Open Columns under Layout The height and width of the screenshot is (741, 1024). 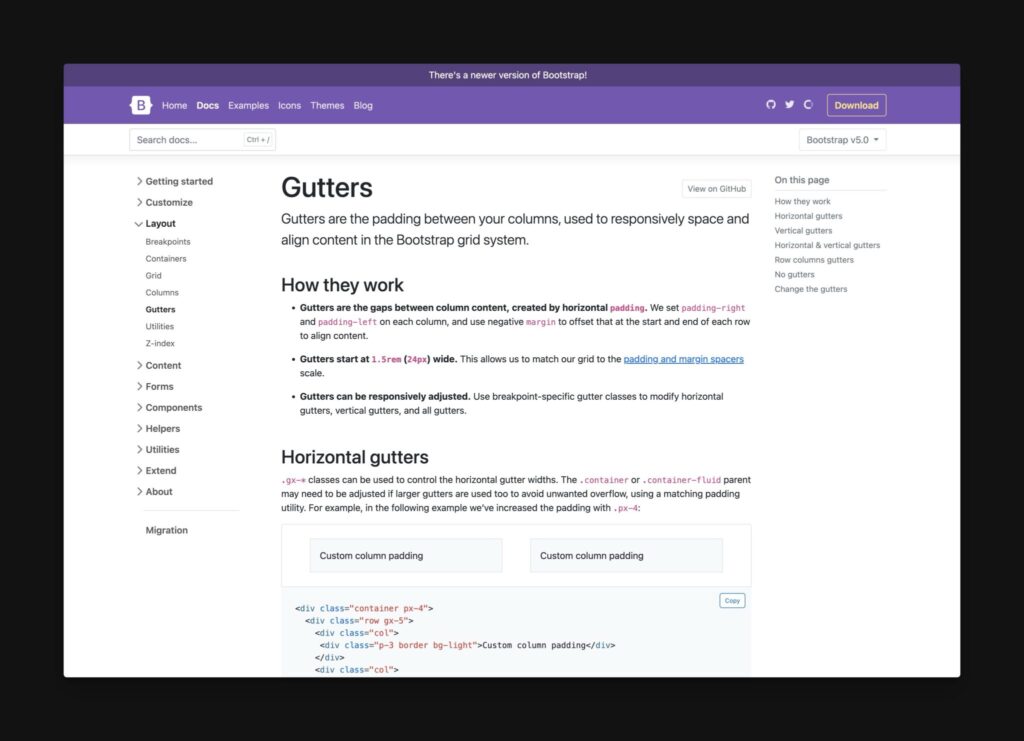(162, 292)
